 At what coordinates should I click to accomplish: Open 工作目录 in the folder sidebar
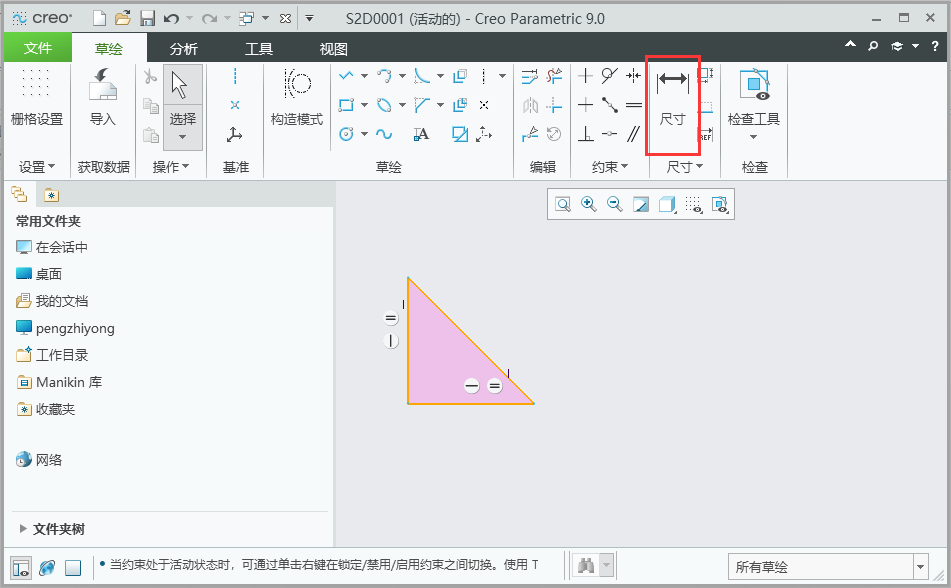[62, 354]
